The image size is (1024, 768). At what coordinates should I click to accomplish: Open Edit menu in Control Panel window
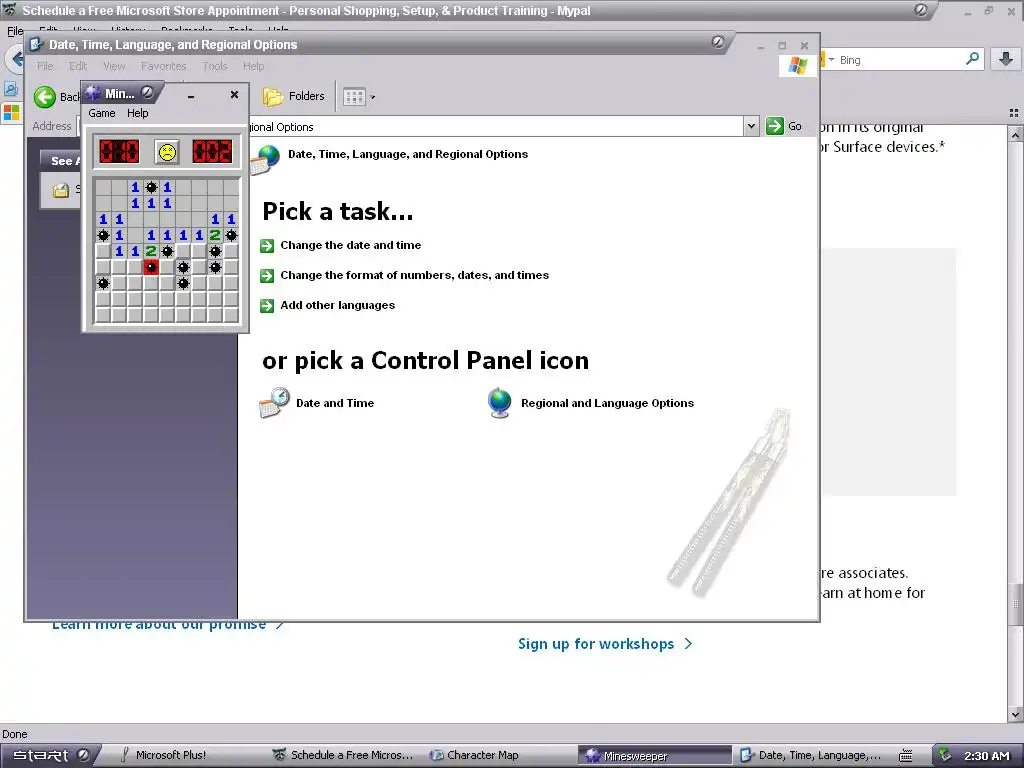pyautogui.click(x=78, y=66)
